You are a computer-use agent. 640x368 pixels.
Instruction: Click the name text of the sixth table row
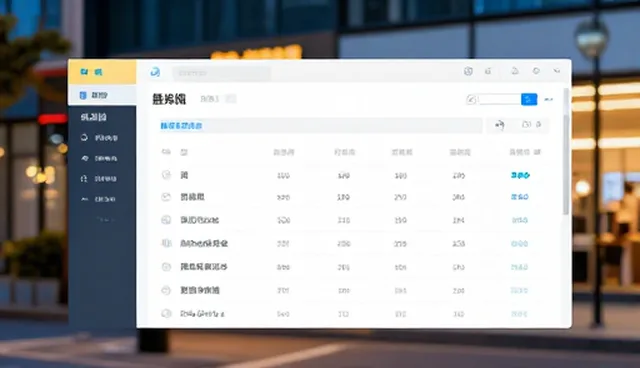coord(200,290)
